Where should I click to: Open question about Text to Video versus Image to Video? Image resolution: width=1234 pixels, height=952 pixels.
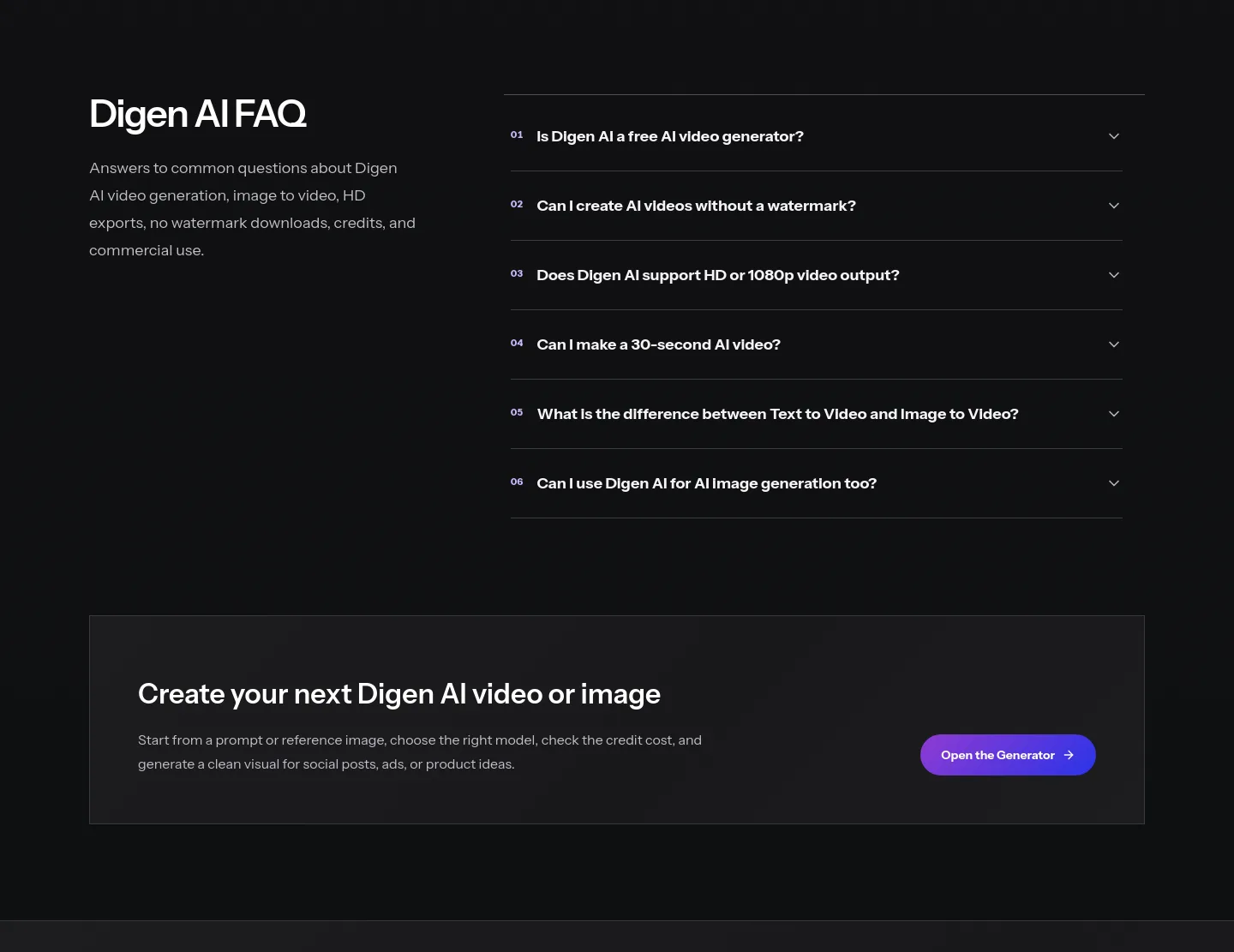click(816, 414)
